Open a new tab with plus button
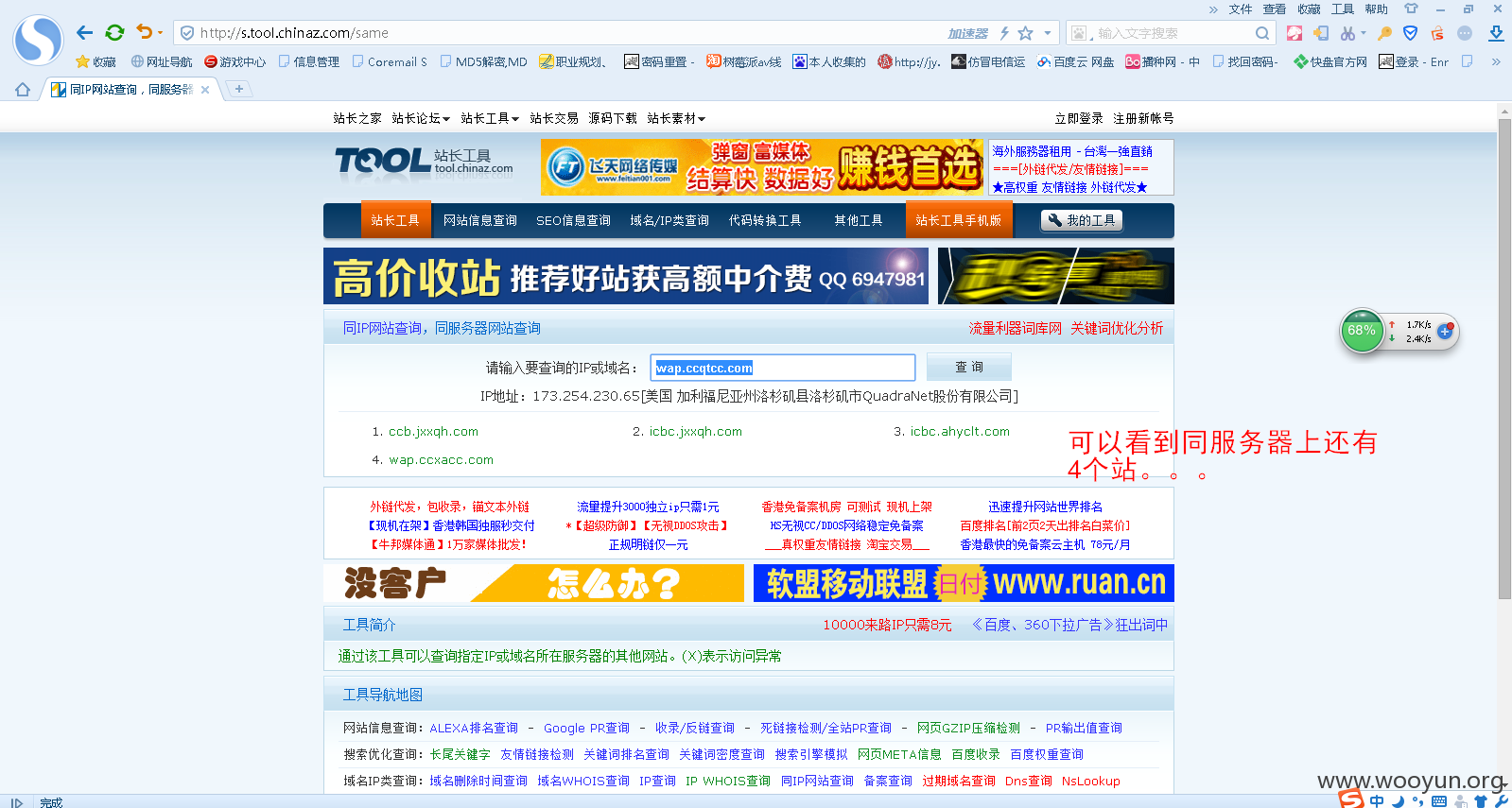Screen dimensions: 1512x808 (239, 89)
